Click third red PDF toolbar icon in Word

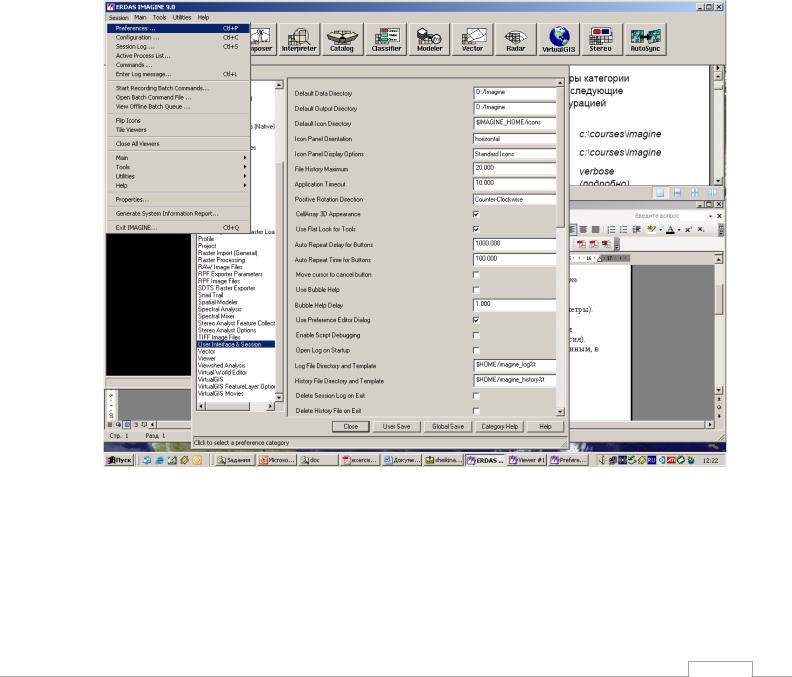pos(606,245)
